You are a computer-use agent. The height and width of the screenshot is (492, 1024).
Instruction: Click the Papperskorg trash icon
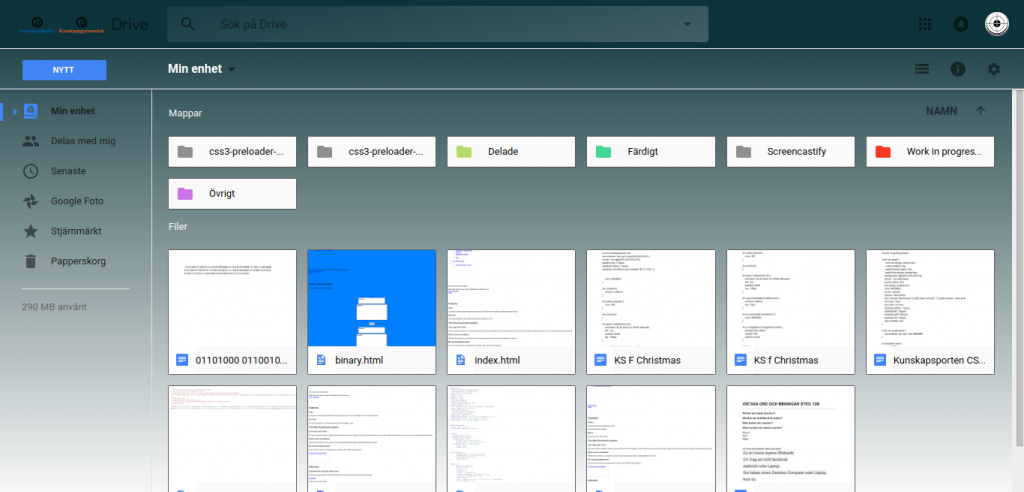tap(31, 261)
